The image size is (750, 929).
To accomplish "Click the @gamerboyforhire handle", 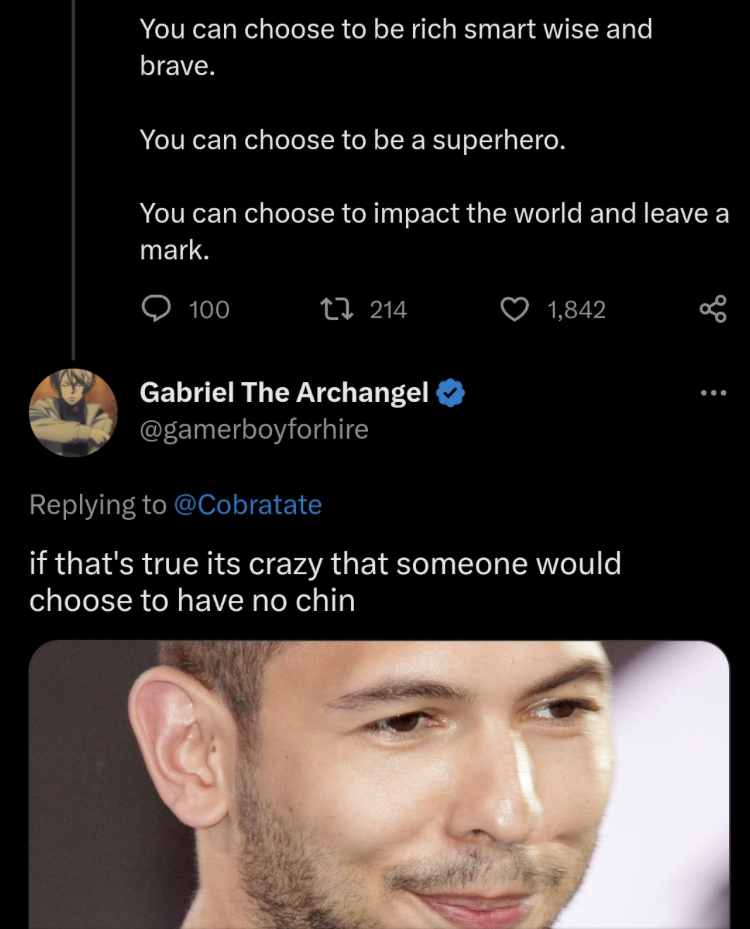I will pos(254,430).
